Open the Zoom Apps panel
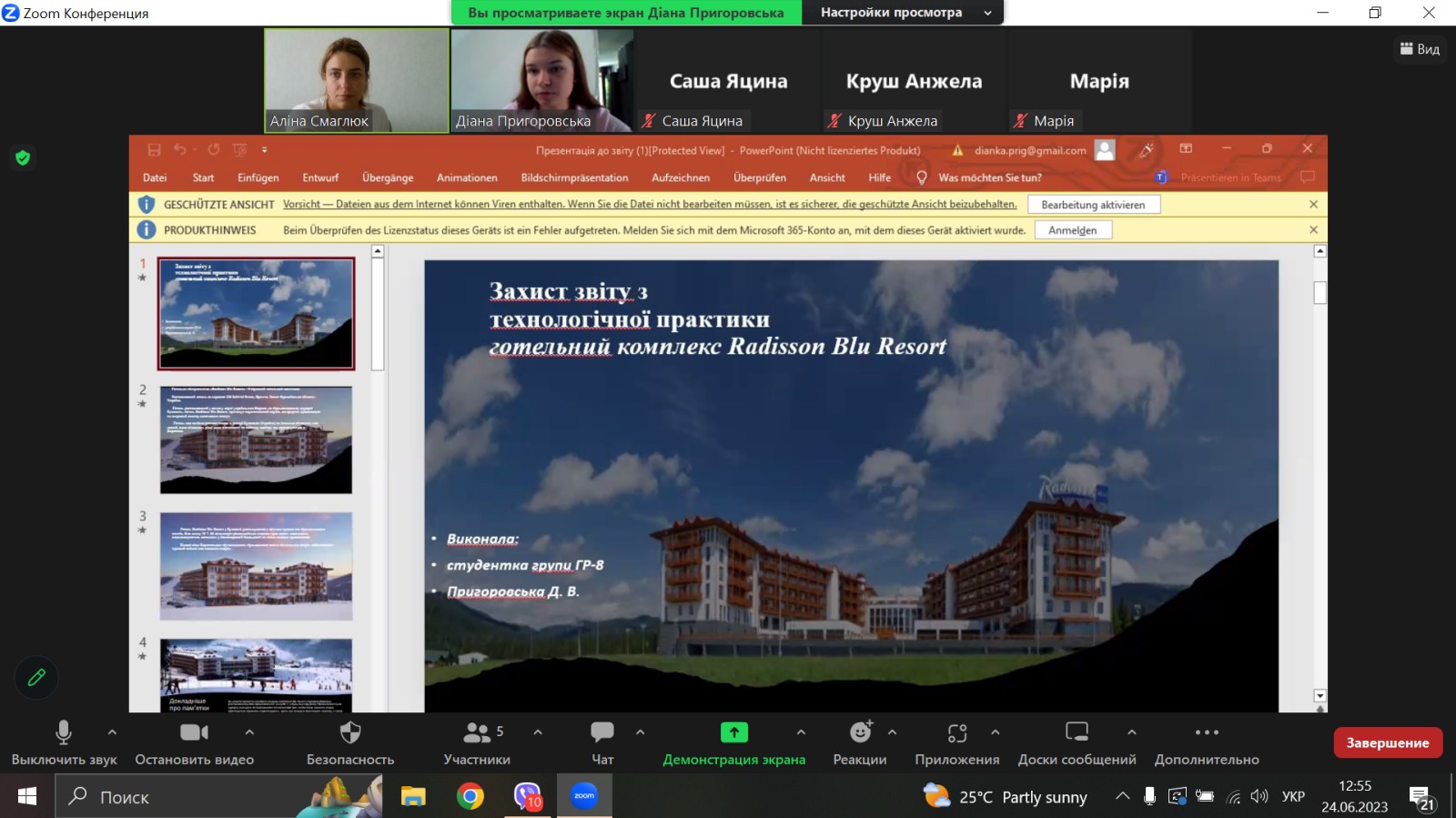 point(957,742)
